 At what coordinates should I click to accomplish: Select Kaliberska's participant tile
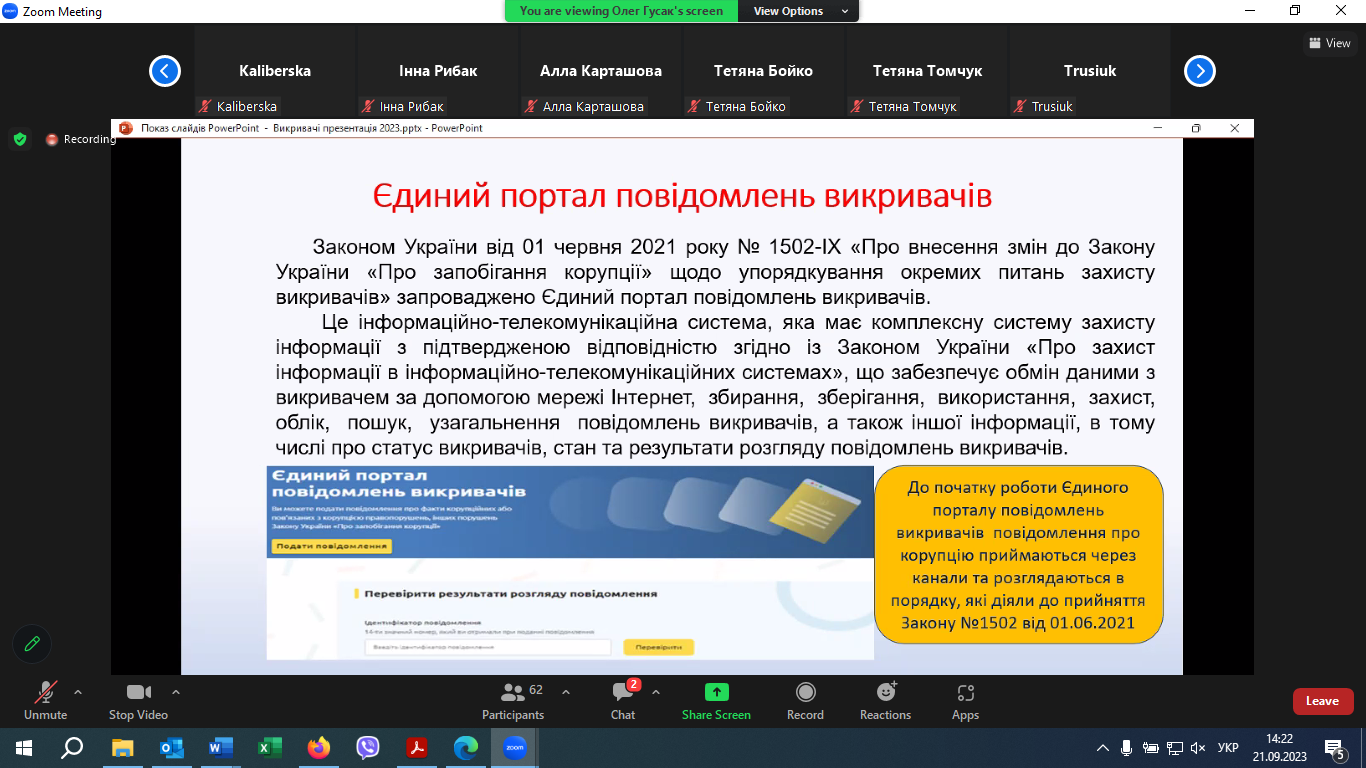[x=275, y=71]
